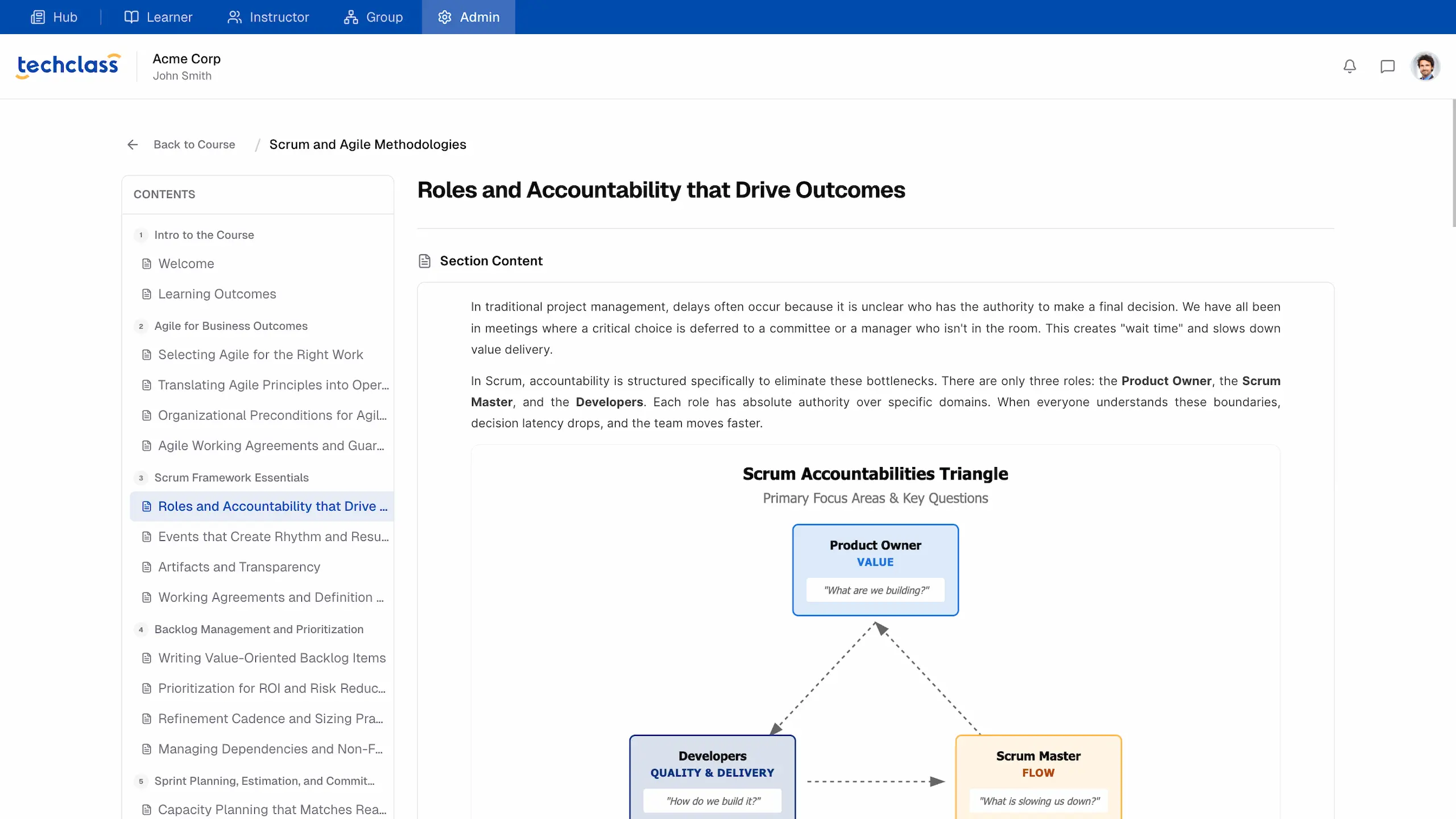Open the chat messages icon
The width and height of the screenshot is (1456, 819).
(1387, 67)
